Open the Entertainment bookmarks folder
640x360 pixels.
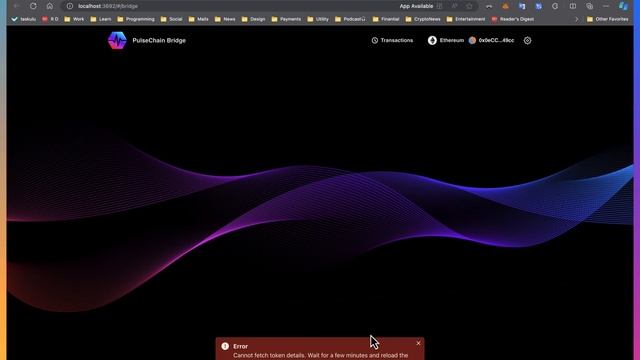466,19
